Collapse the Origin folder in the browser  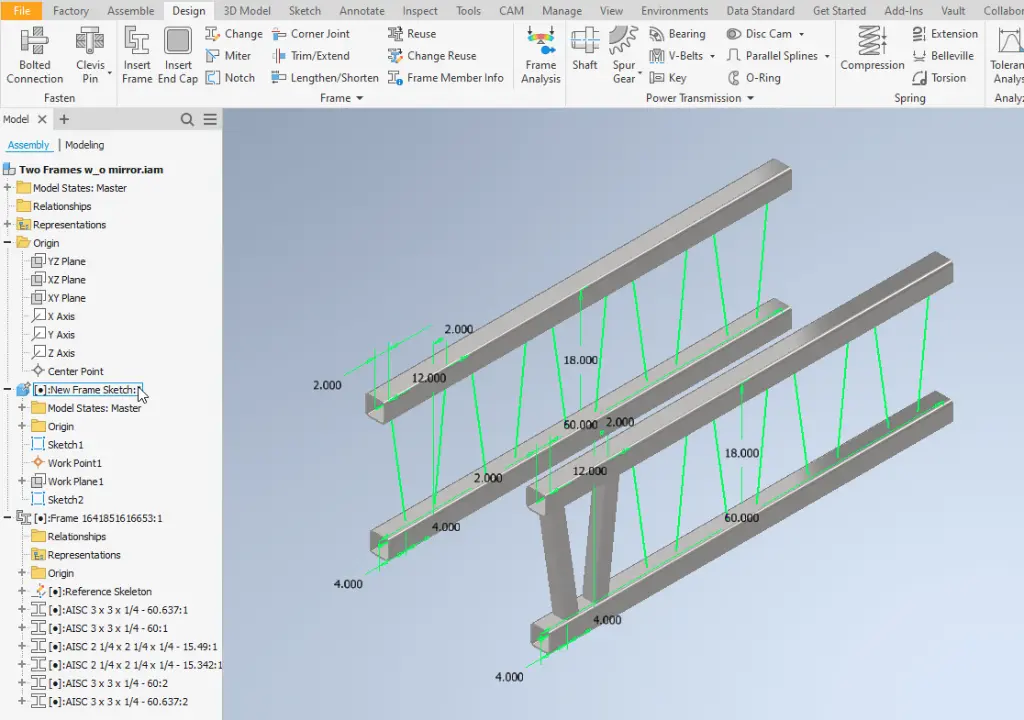[x=8, y=242]
